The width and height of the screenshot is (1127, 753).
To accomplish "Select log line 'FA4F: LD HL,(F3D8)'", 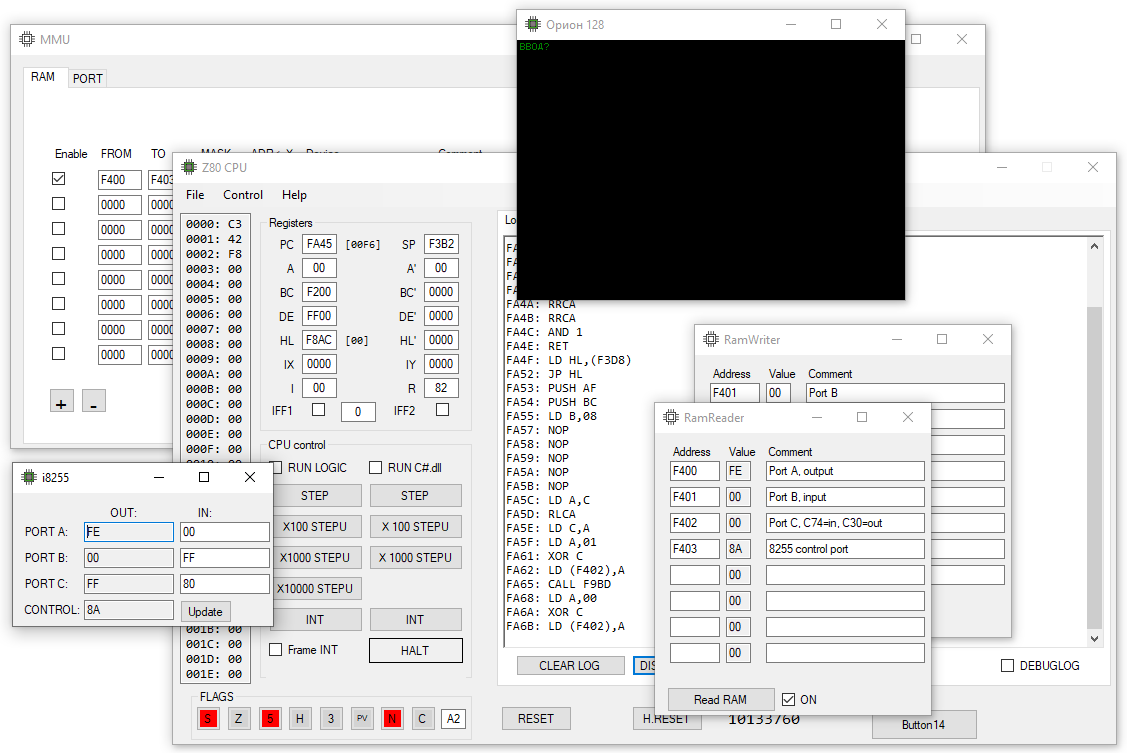I will pyautogui.click(x=569, y=360).
